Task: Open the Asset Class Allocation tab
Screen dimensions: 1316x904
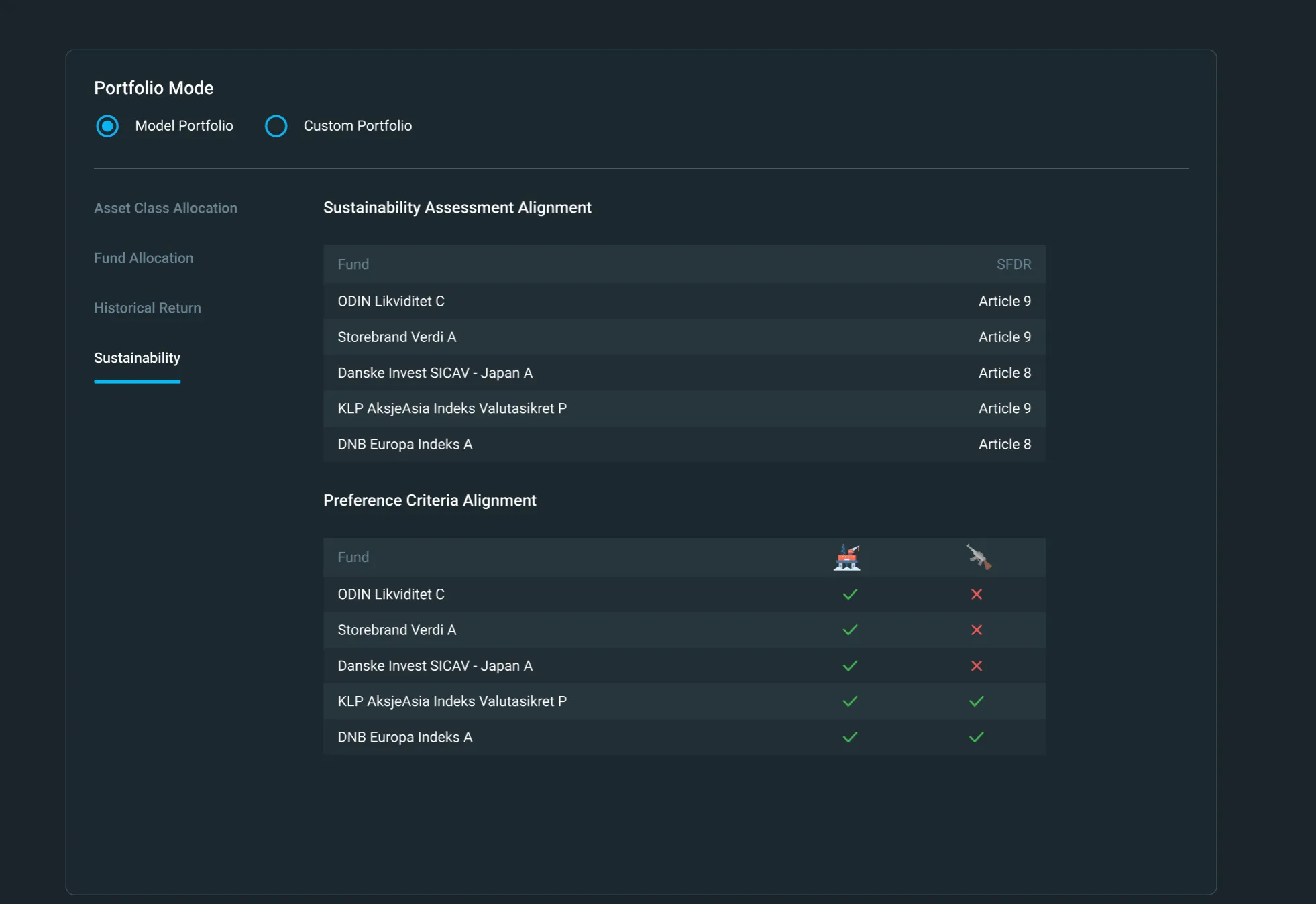Action: coord(166,208)
